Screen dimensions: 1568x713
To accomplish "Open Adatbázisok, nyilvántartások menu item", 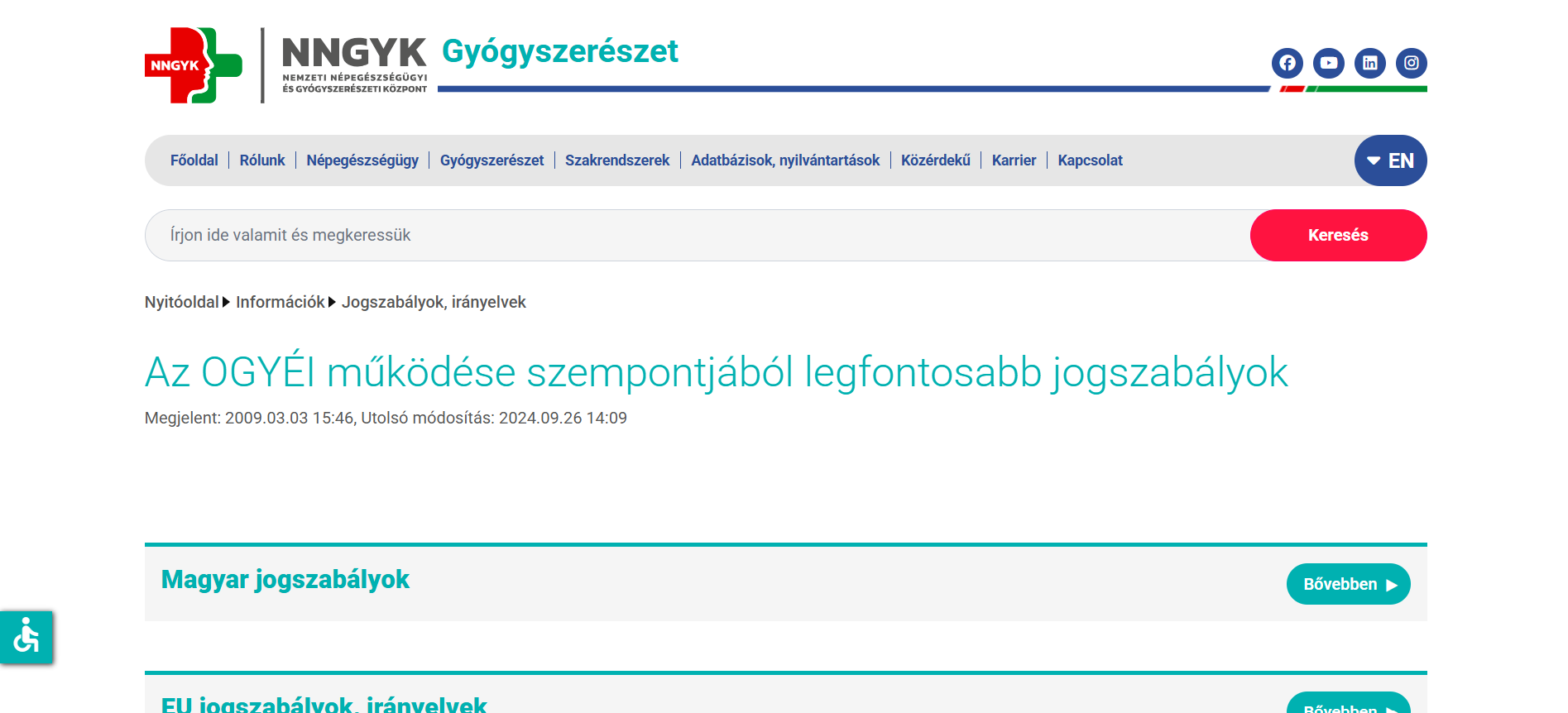I will tap(785, 160).
